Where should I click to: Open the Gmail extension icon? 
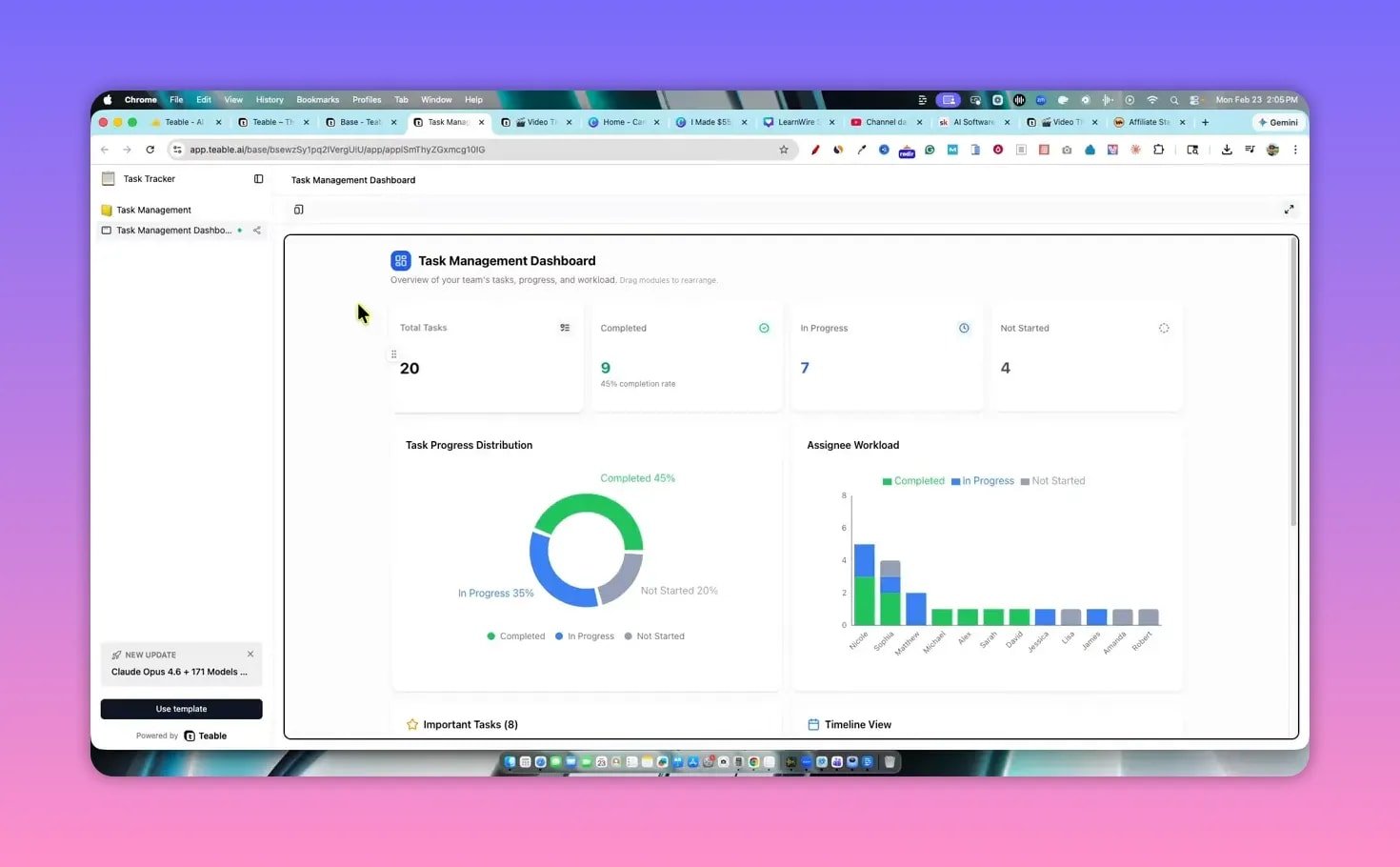tap(951, 150)
